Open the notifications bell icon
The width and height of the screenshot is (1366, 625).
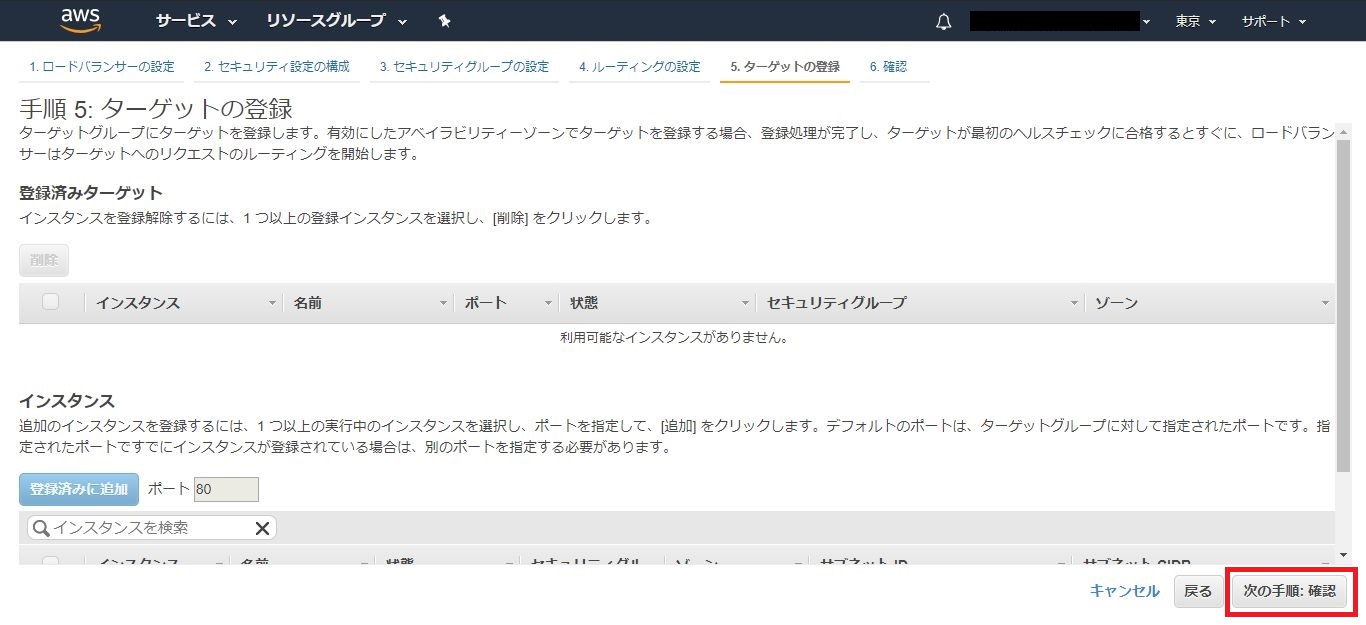[x=943, y=22]
